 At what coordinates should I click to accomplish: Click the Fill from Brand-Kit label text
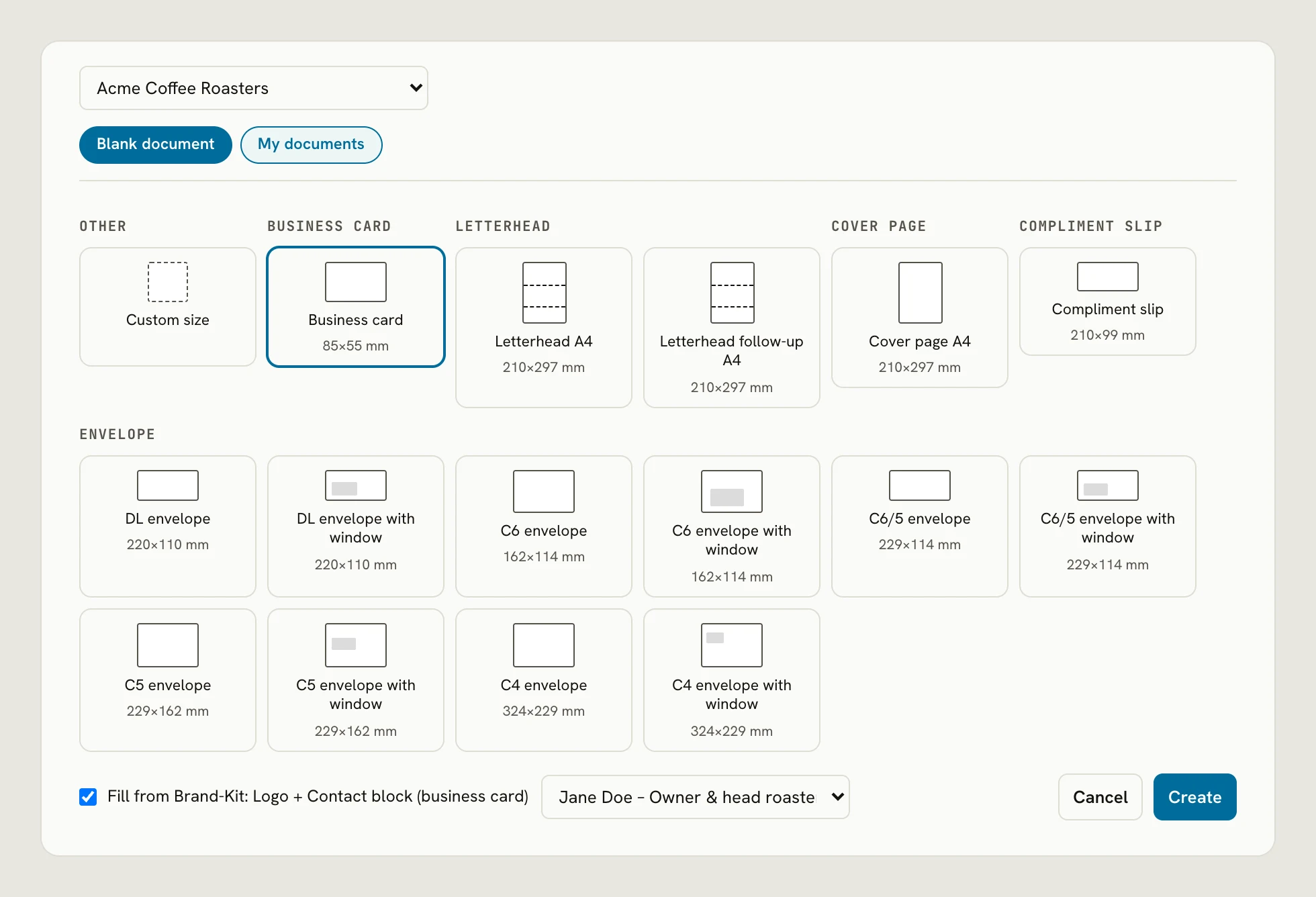(318, 796)
